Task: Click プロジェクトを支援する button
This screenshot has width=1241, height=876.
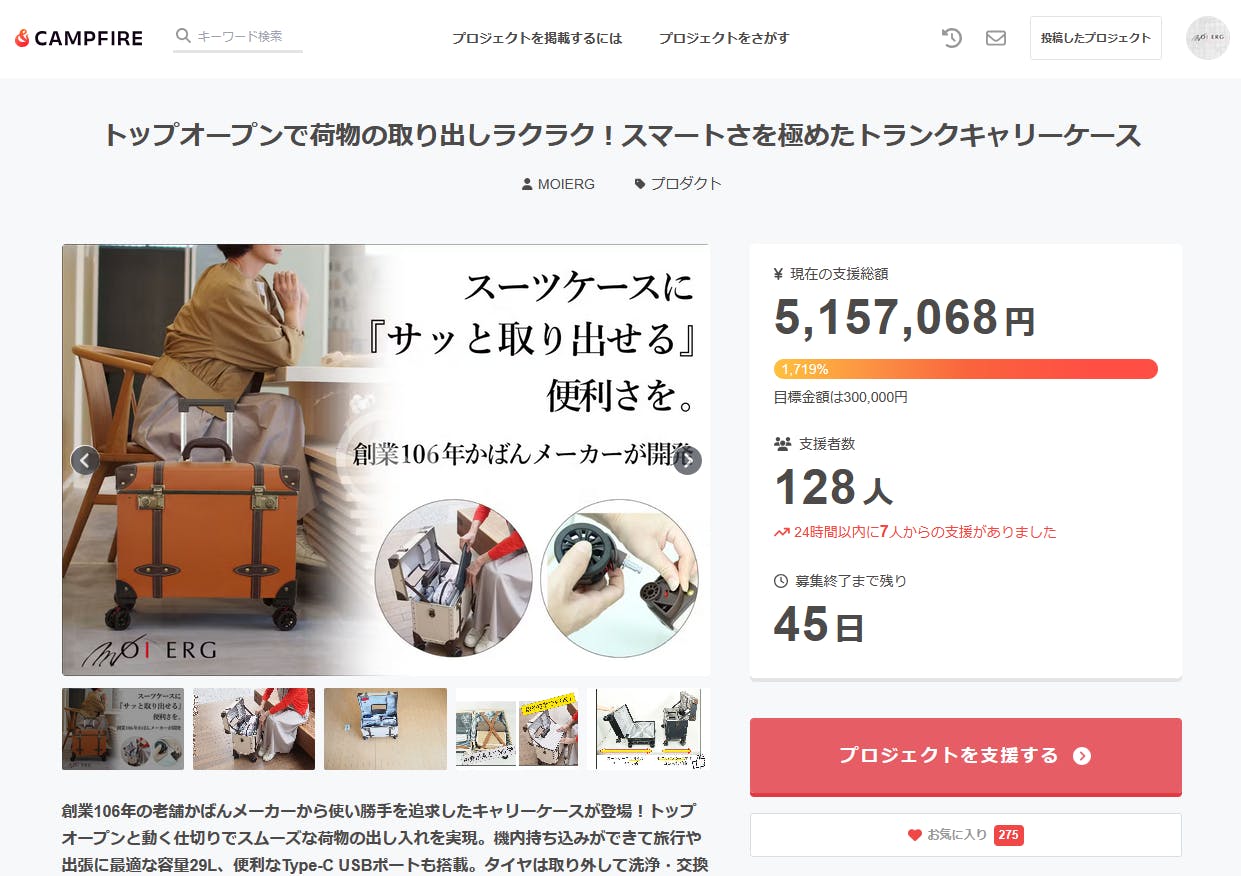Action: tap(966, 756)
